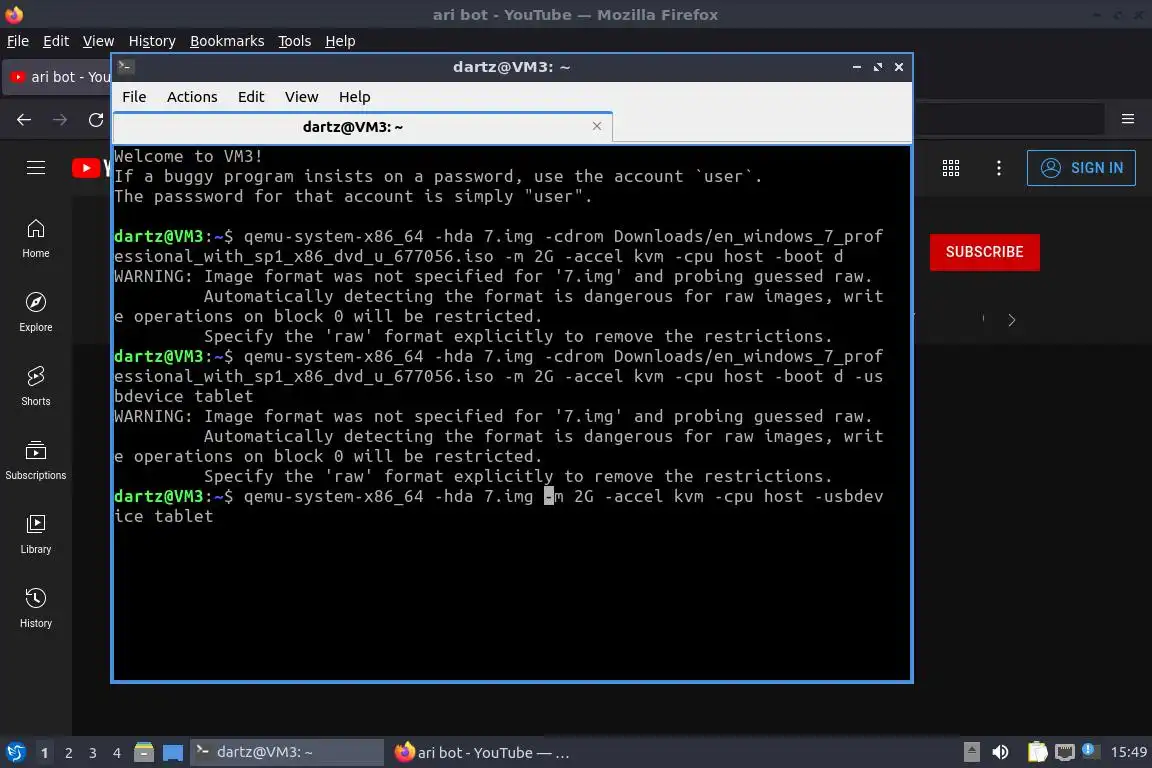Click terminal icon in terminal title bar

click(x=125, y=67)
